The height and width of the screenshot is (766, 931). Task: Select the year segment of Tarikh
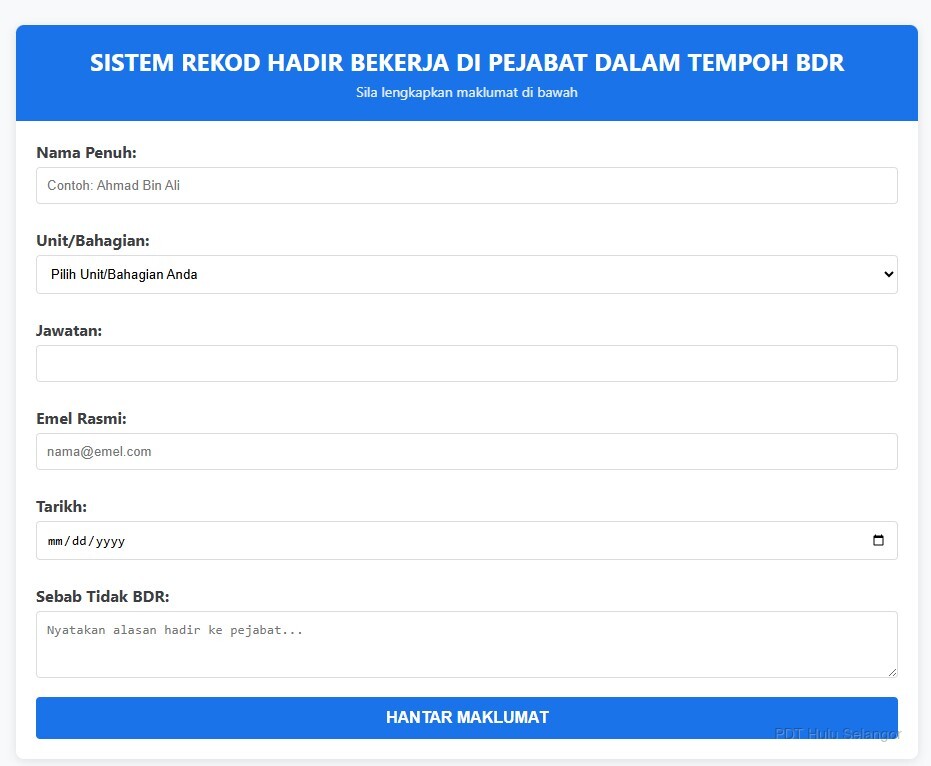110,541
